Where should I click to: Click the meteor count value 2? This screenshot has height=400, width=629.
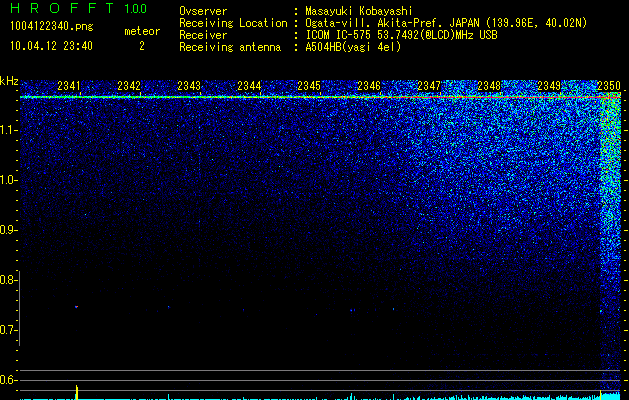[x=142, y=46]
